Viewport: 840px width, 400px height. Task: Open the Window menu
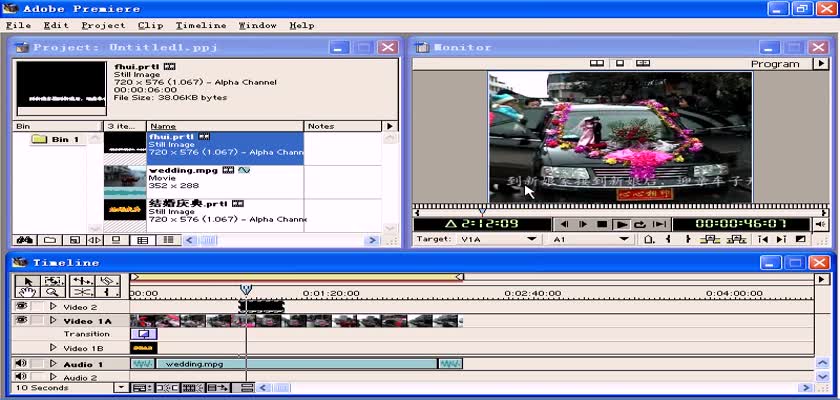tap(258, 25)
